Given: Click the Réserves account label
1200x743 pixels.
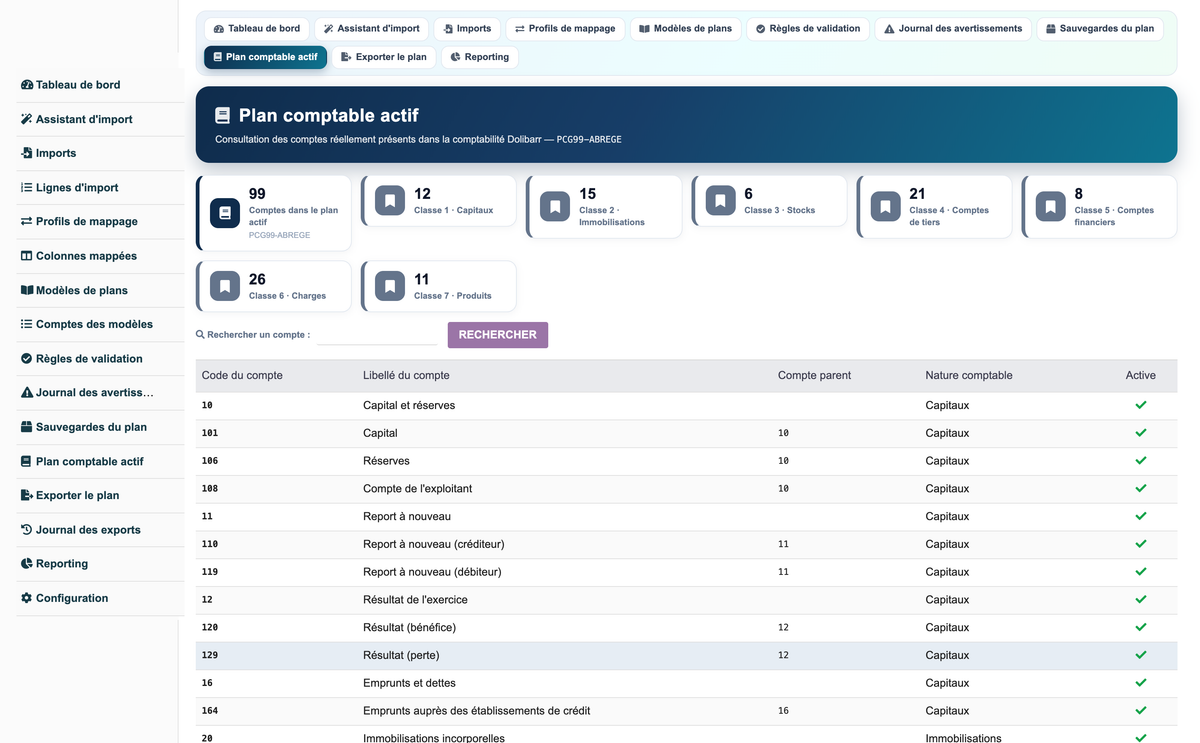Looking at the screenshot, I should point(386,461).
